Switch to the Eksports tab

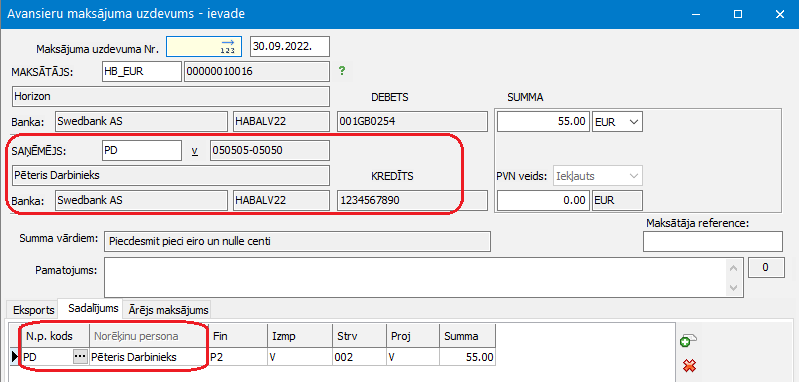(x=33, y=310)
